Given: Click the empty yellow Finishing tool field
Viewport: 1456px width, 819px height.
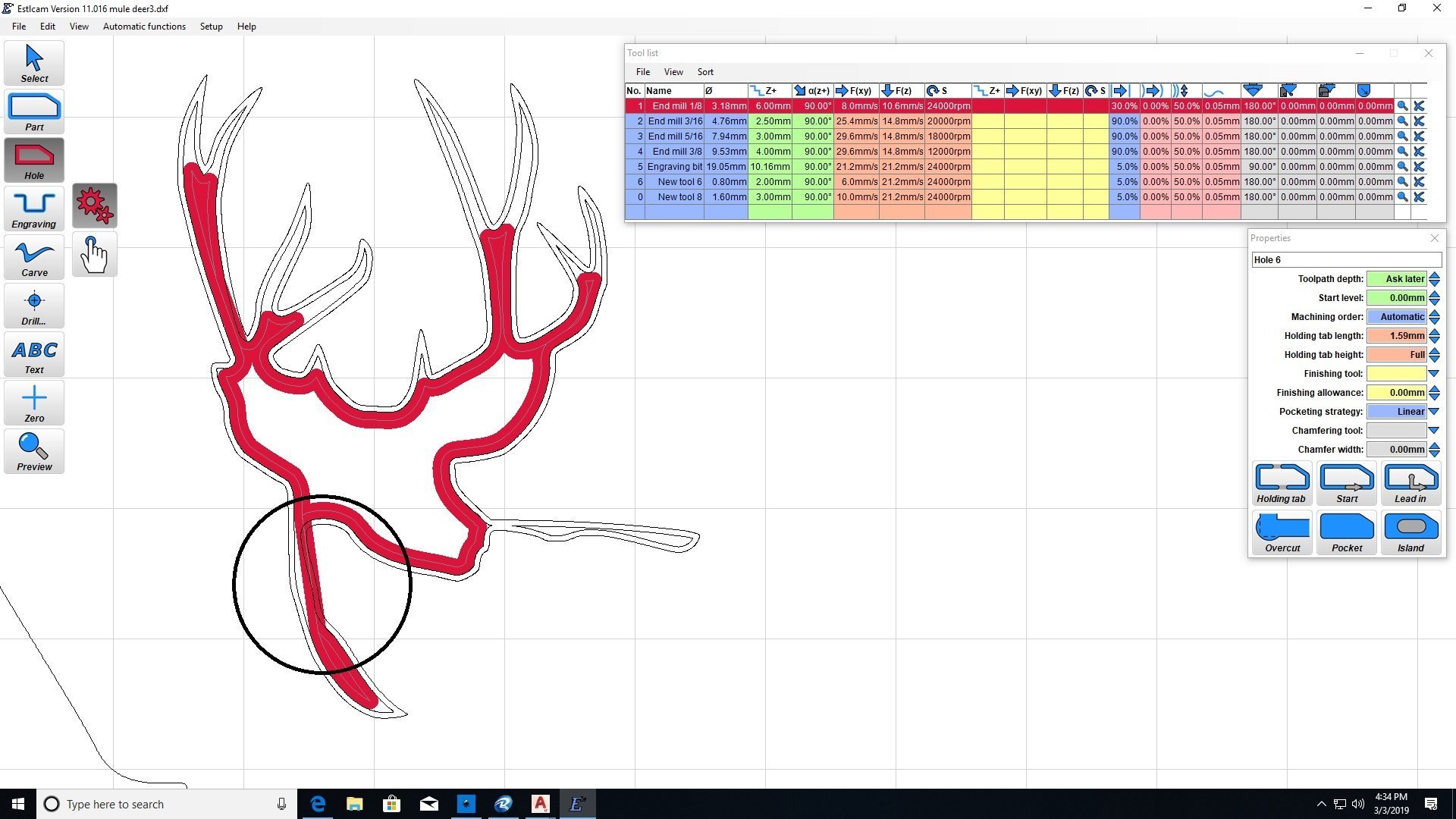Looking at the screenshot, I should pos(1396,374).
